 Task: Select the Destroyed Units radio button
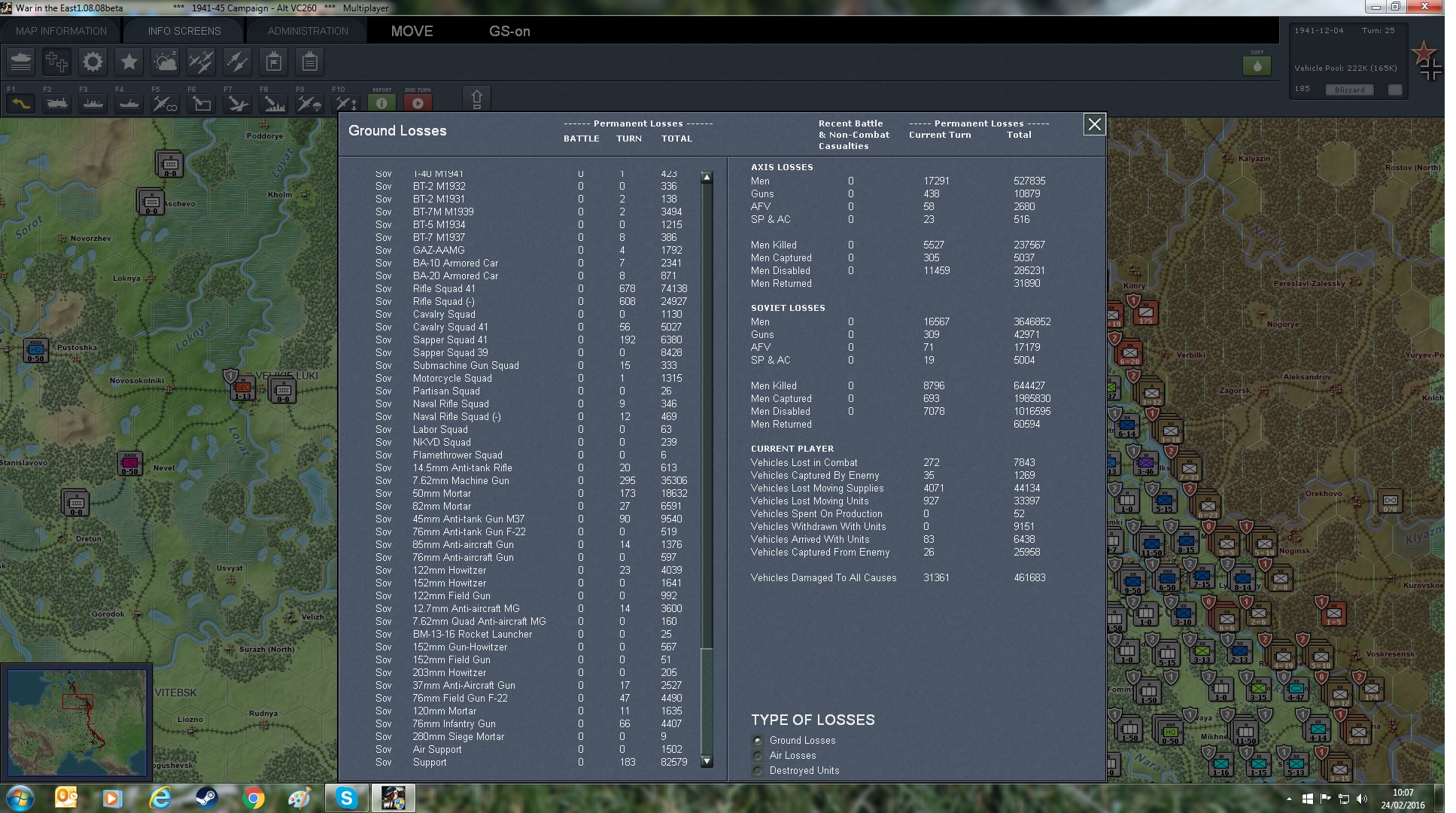tap(758, 770)
